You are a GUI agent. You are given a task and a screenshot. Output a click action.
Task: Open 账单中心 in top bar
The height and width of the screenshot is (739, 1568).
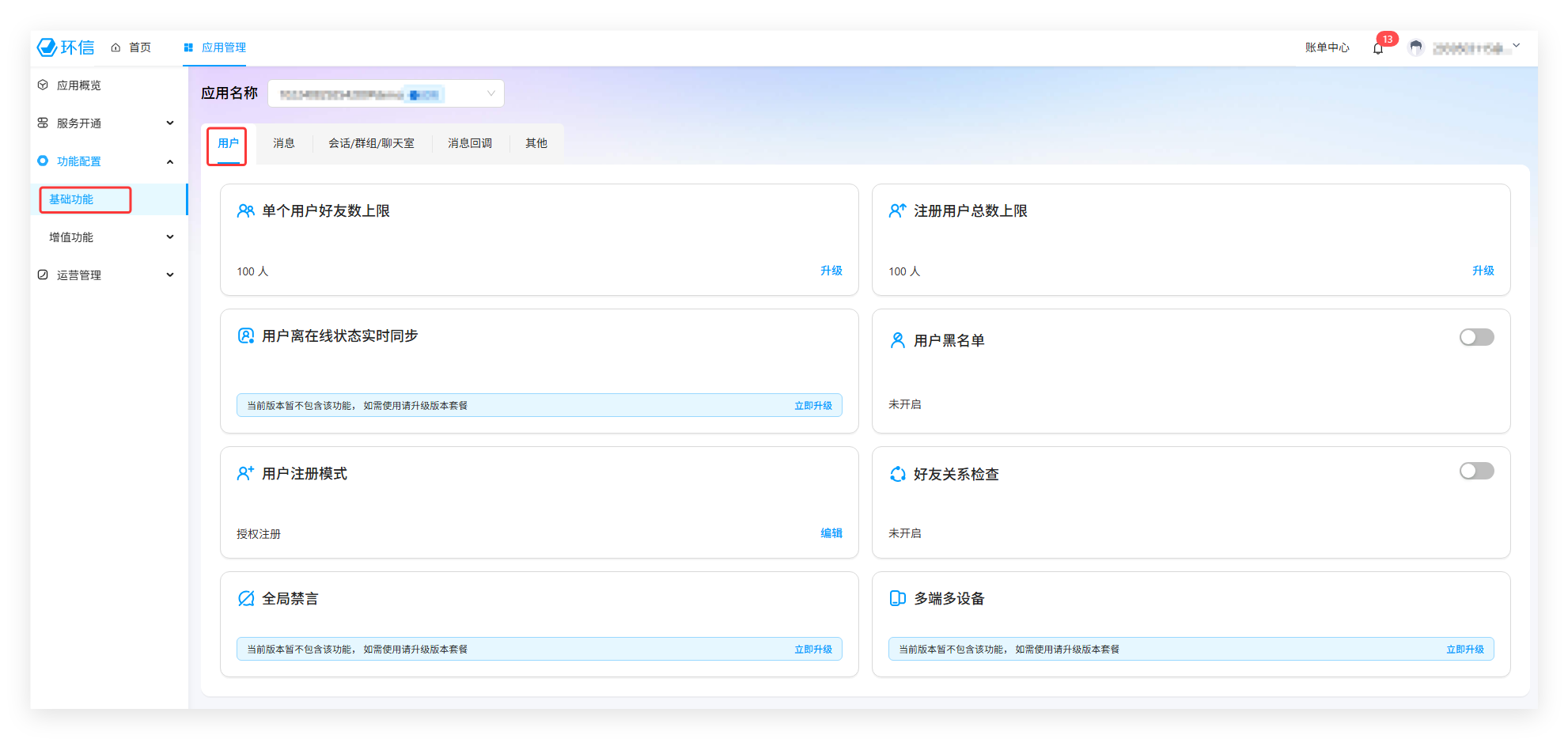coord(1327,48)
